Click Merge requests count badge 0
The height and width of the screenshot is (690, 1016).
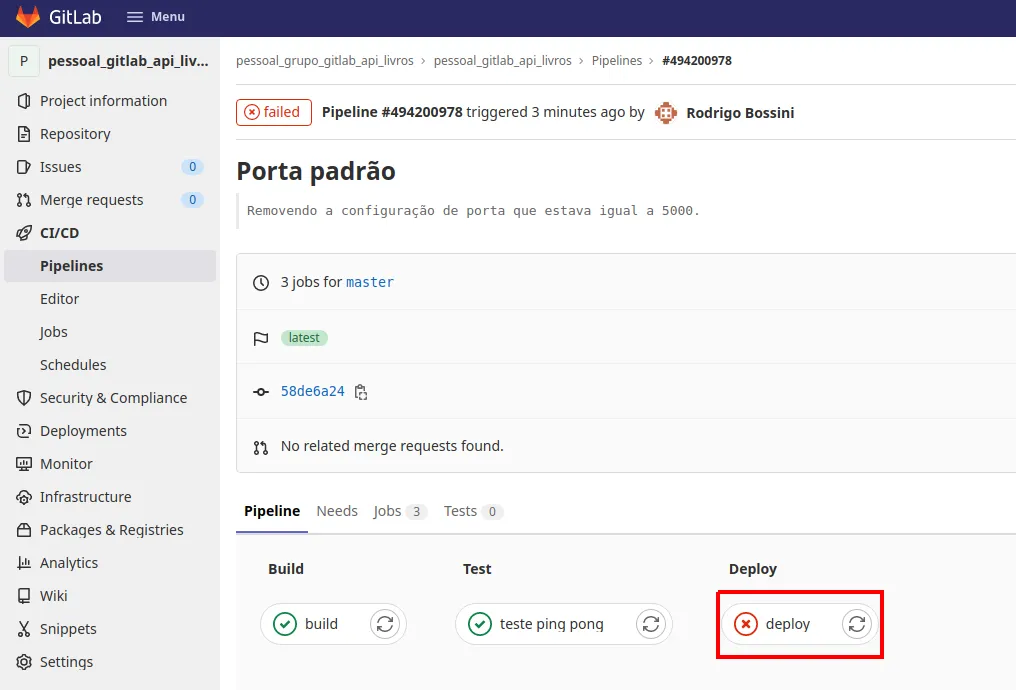[192, 200]
